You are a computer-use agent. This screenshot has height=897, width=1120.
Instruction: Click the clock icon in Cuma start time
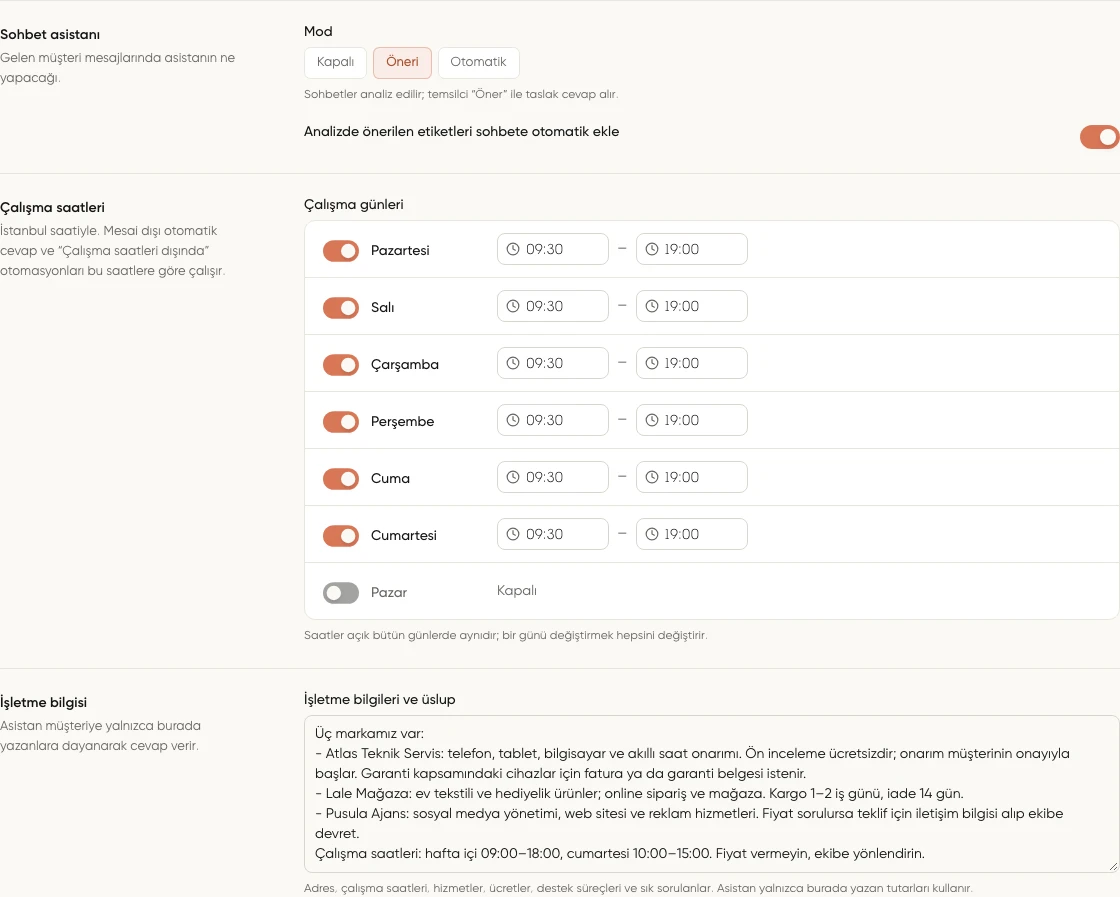pos(513,478)
